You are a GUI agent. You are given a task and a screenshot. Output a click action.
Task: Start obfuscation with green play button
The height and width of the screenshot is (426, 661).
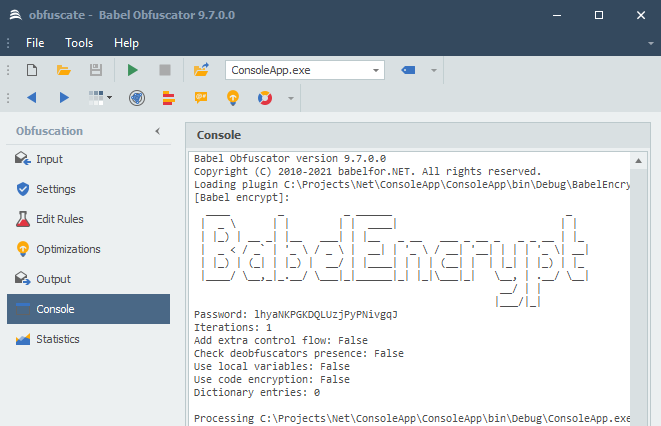click(x=133, y=70)
